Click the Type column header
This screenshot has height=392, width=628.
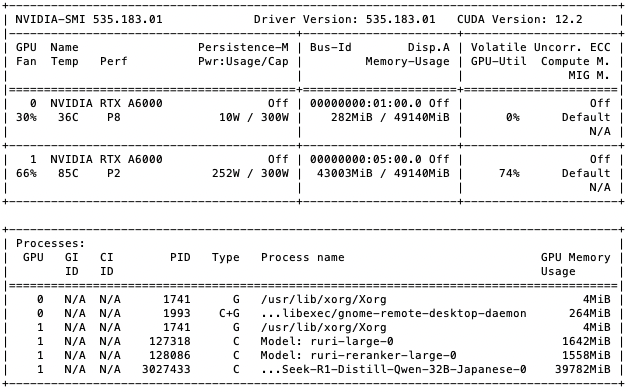[x=225, y=257]
